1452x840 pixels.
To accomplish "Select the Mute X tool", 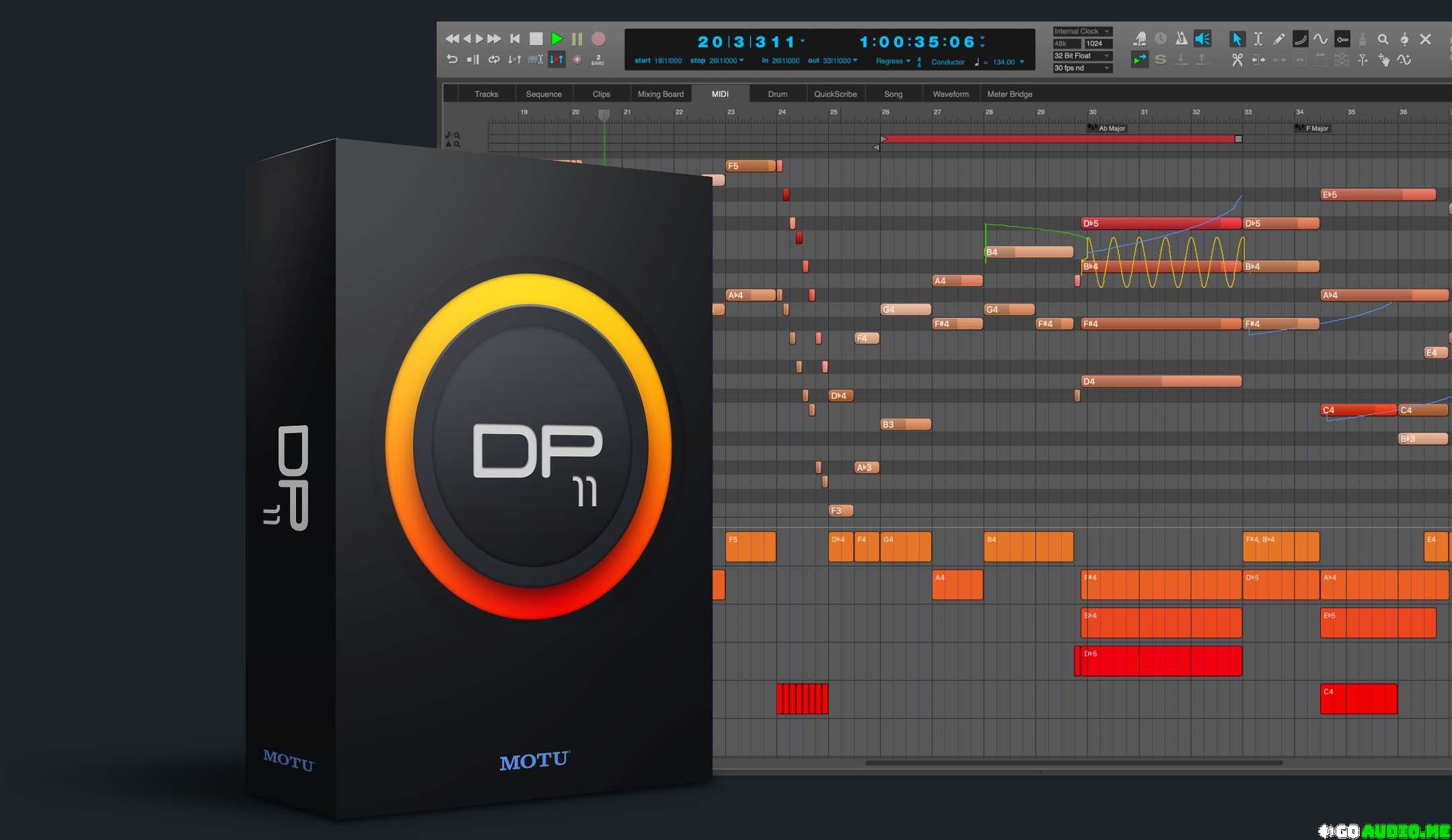I will click(1425, 39).
